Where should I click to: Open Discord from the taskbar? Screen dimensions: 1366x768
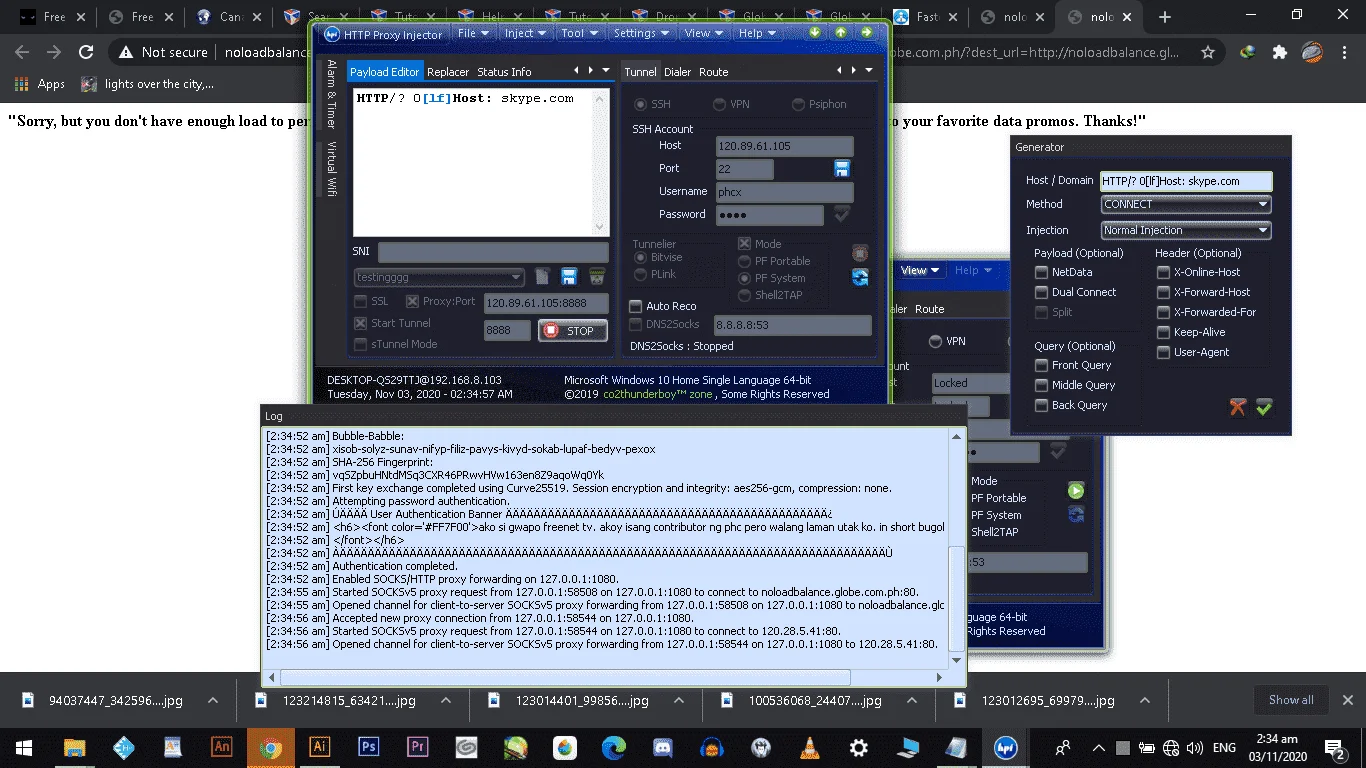pyautogui.click(x=662, y=747)
